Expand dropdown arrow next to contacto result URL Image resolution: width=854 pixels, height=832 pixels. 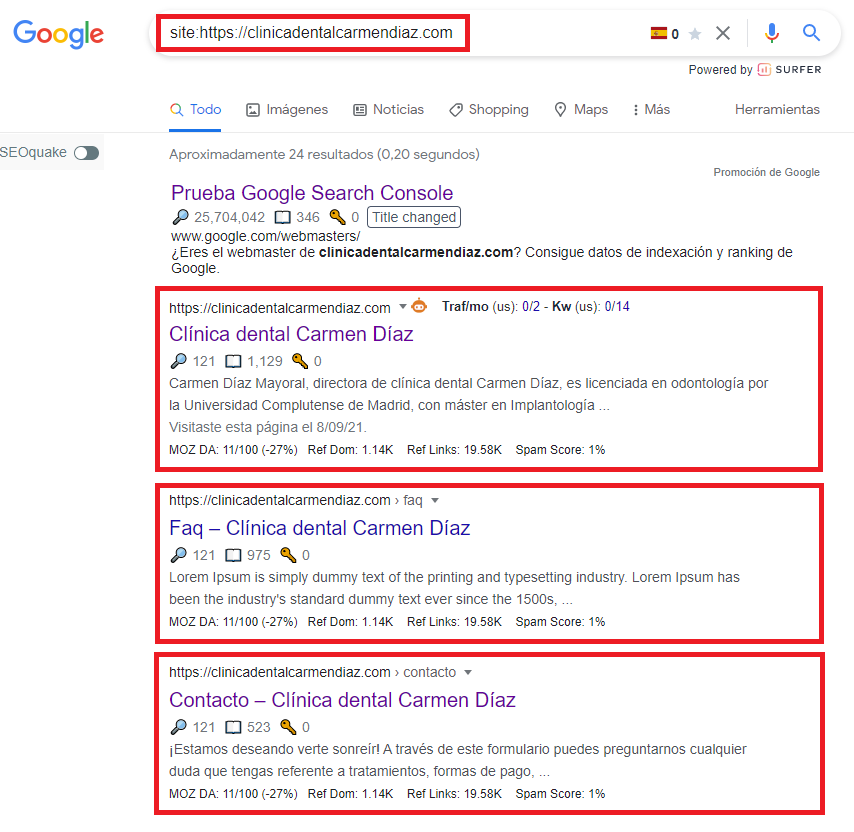(x=468, y=672)
